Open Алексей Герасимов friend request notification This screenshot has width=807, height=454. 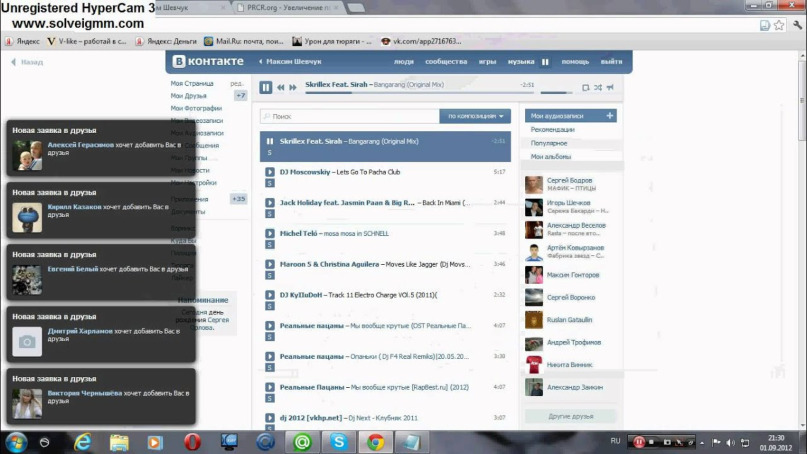(x=101, y=149)
